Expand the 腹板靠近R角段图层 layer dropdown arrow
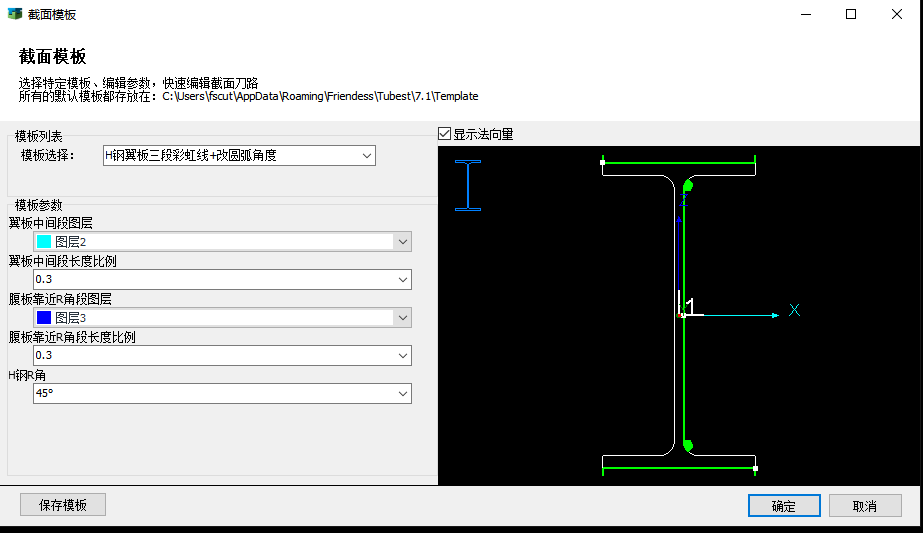The width and height of the screenshot is (923, 533). coord(402,317)
